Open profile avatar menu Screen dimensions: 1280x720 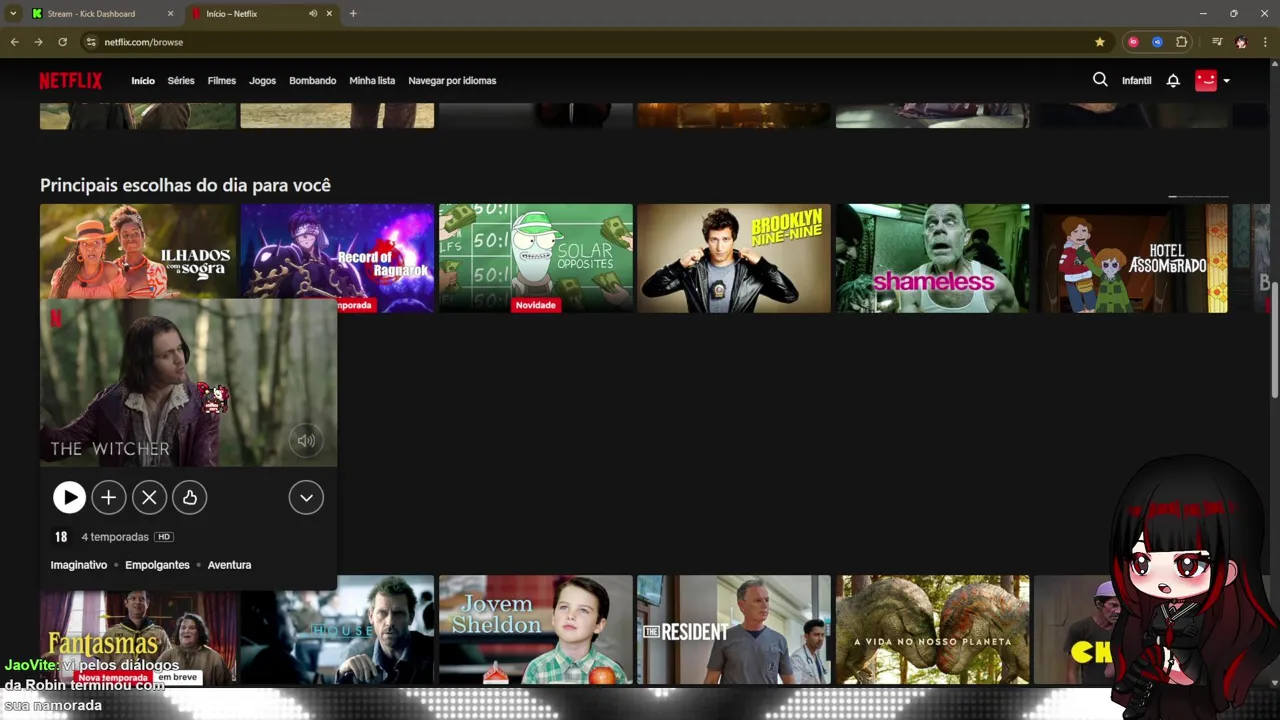click(x=1212, y=80)
